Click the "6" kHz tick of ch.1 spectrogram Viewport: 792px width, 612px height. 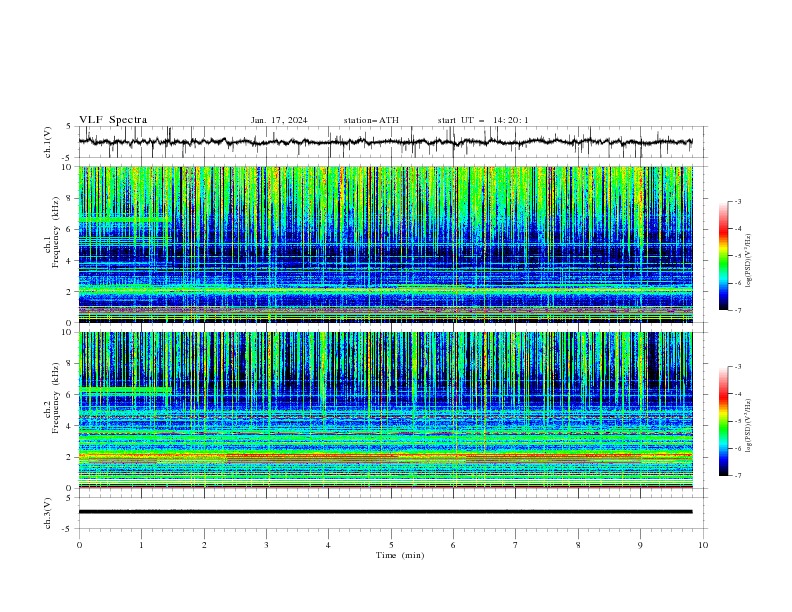click(x=70, y=229)
